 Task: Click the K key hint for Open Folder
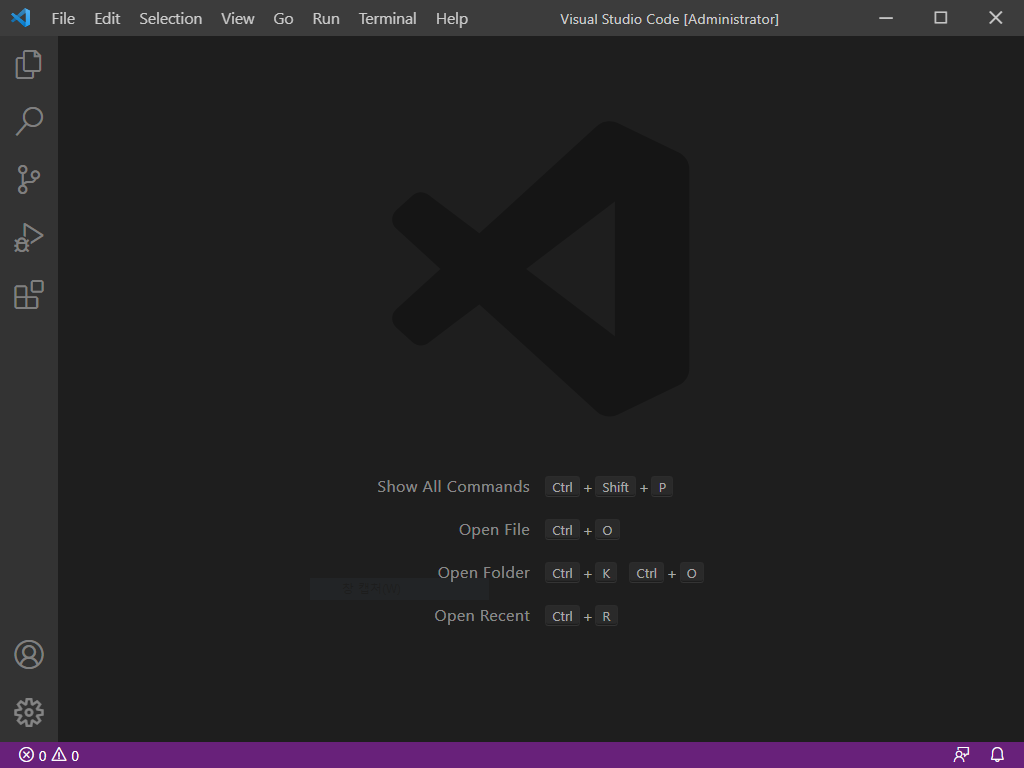click(606, 573)
